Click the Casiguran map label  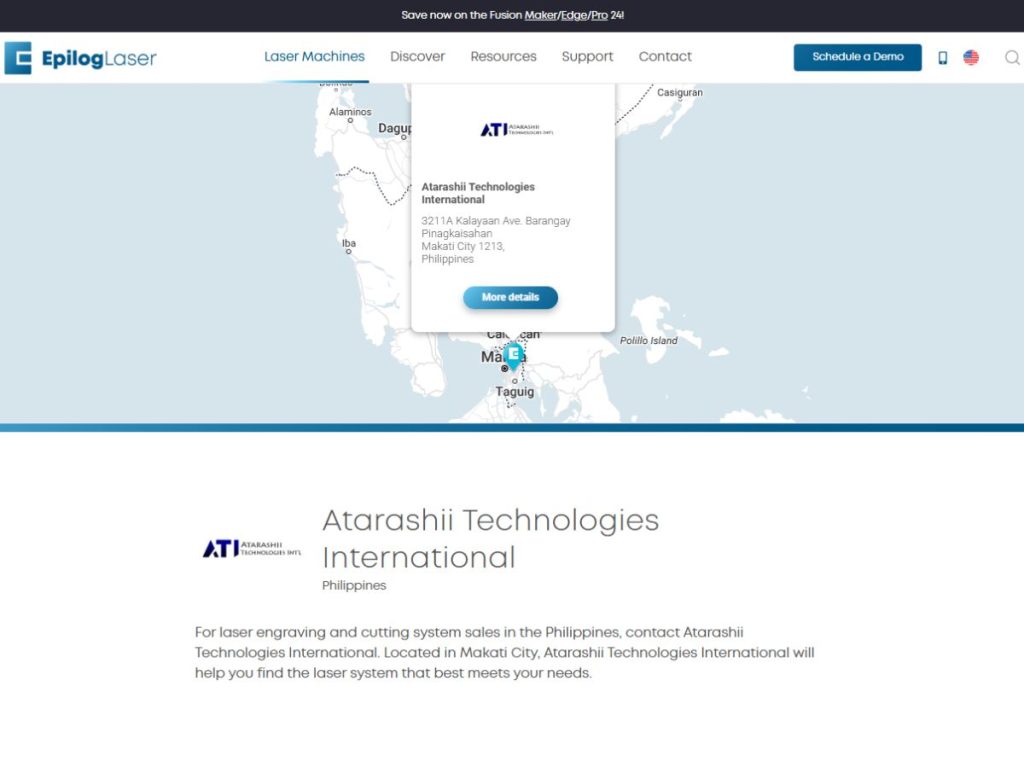tap(680, 93)
